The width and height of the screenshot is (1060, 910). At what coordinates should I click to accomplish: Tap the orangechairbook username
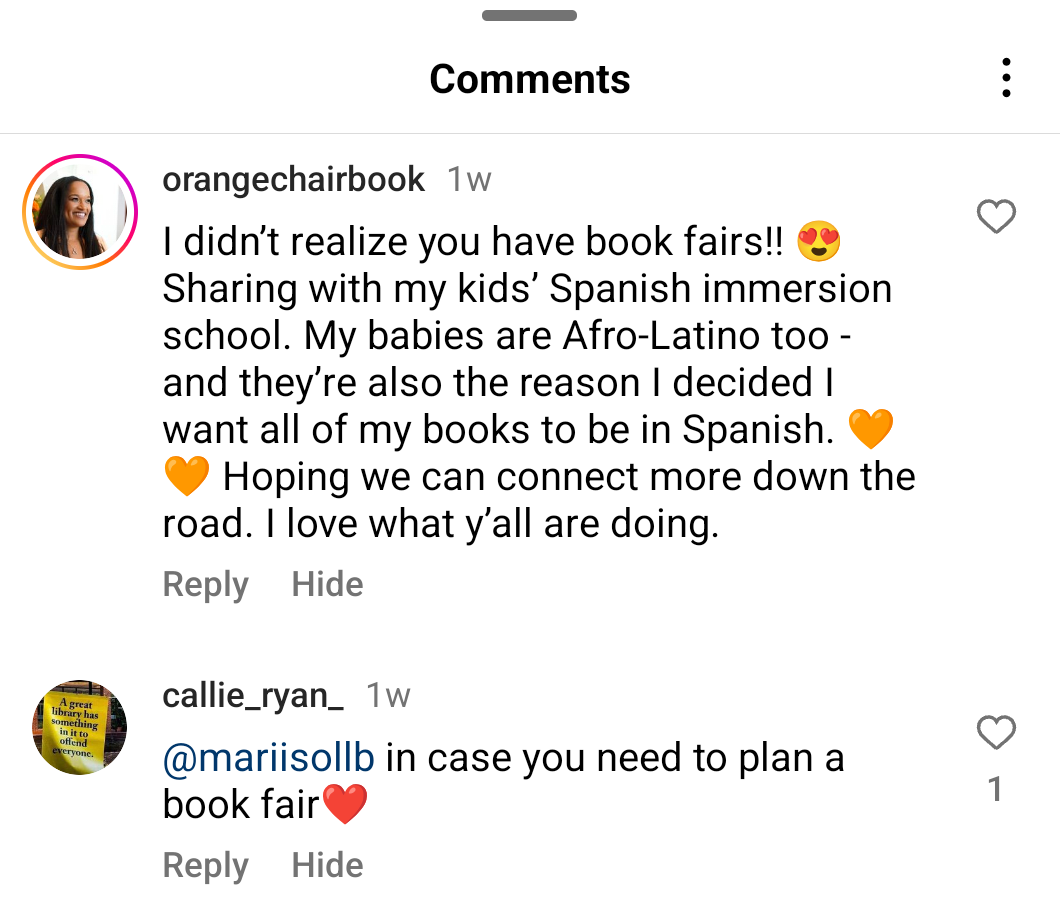(x=293, y=180)
